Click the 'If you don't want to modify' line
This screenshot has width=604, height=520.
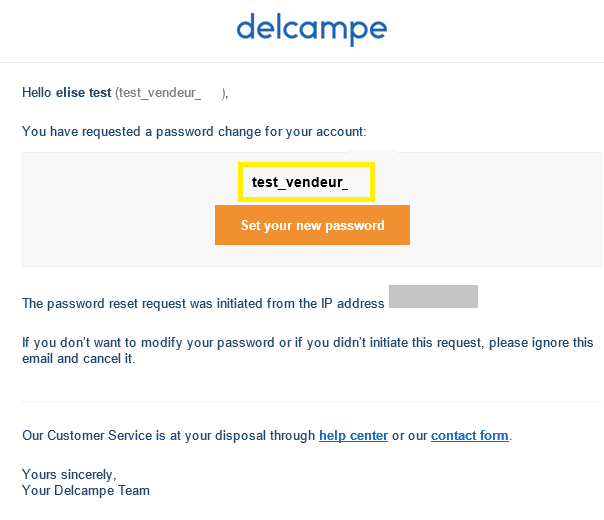(x=307, y=342)
